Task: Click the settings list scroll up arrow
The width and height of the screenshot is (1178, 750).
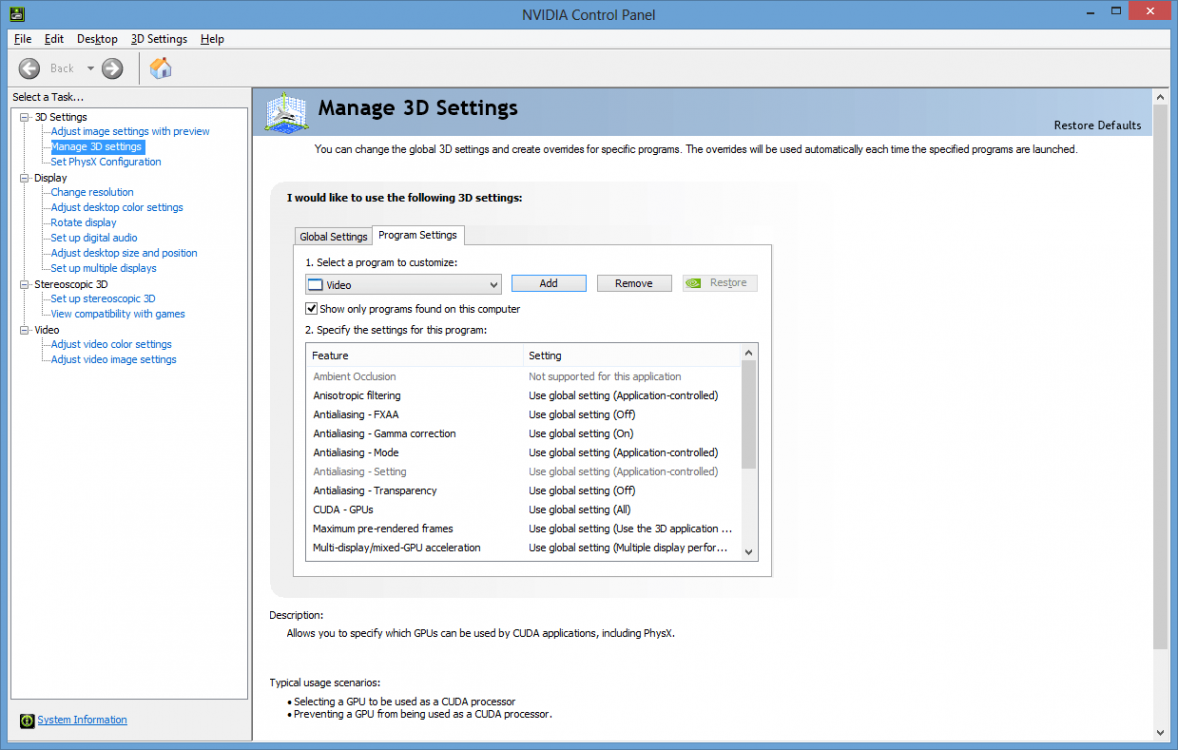Action: point(748,352)
